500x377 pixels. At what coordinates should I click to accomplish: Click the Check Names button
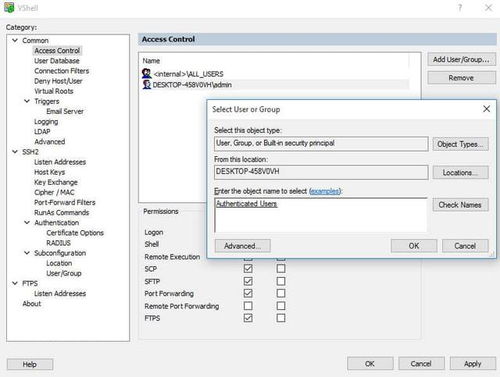pos(460,205)
